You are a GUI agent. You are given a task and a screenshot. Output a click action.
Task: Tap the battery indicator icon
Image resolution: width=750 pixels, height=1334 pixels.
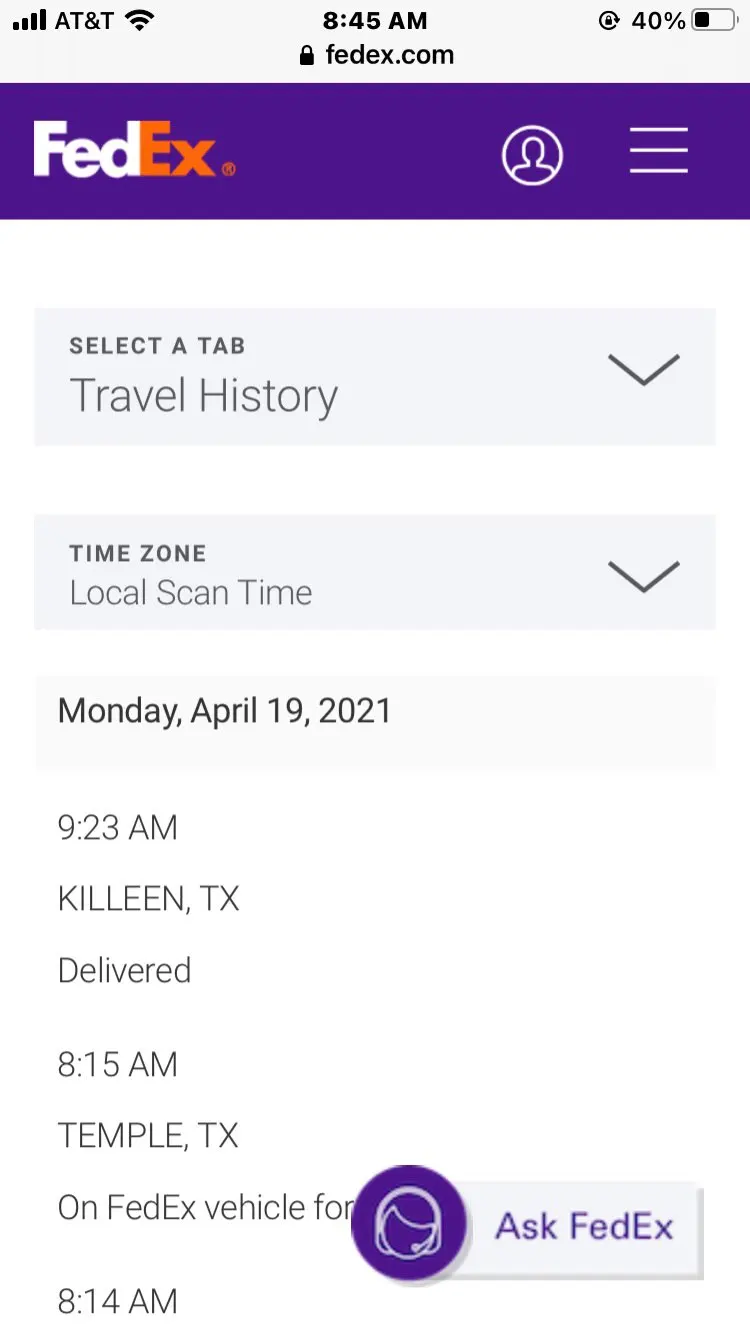pyautogui.click(x=714, y=20)
